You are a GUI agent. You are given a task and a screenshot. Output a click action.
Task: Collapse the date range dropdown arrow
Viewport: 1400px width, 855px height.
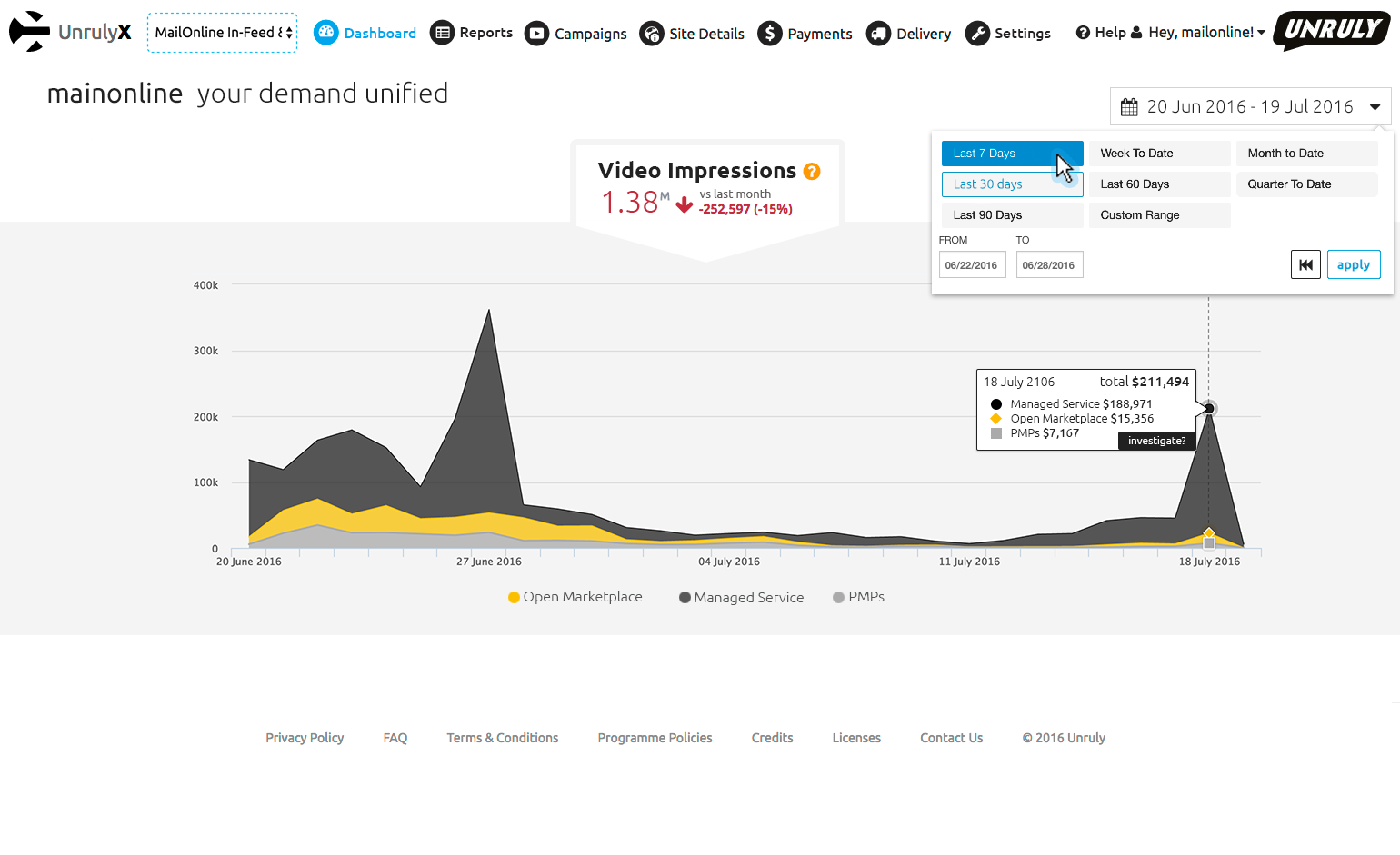pos(1375,107)
